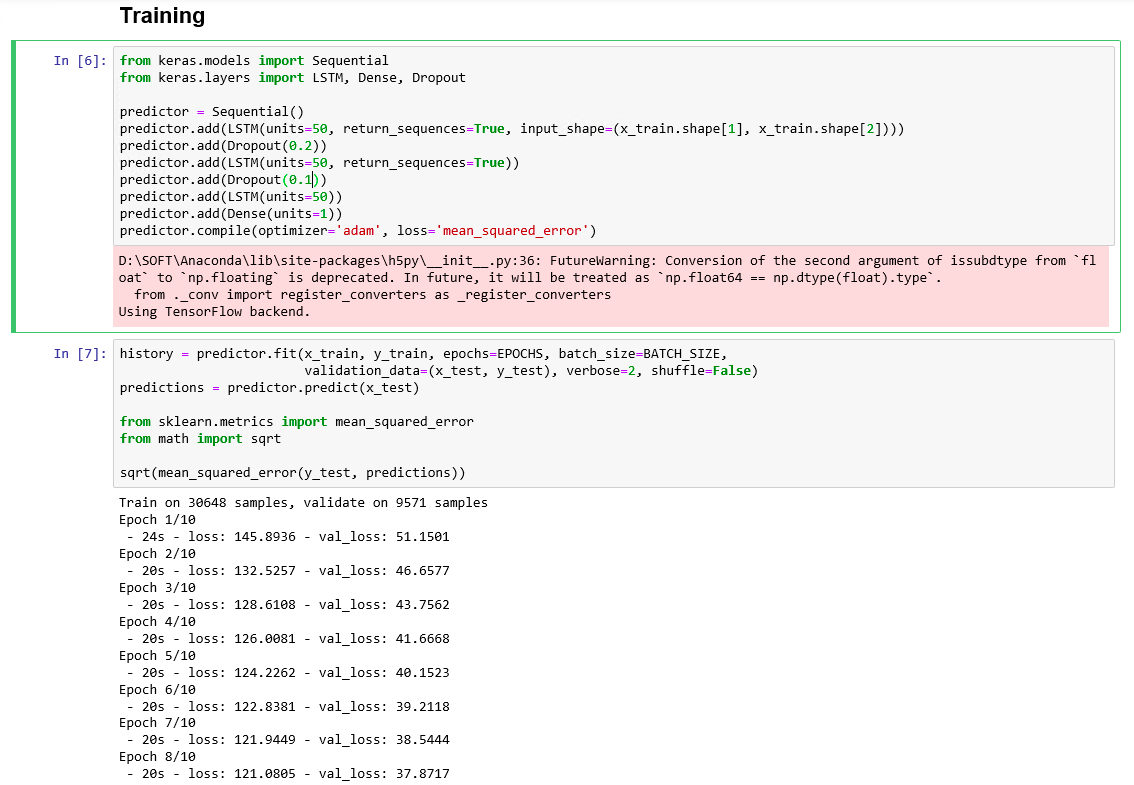Click 'from keras.models import Sequential' line
This screenshot has height=785, width=1134.
tap(254, 61)
